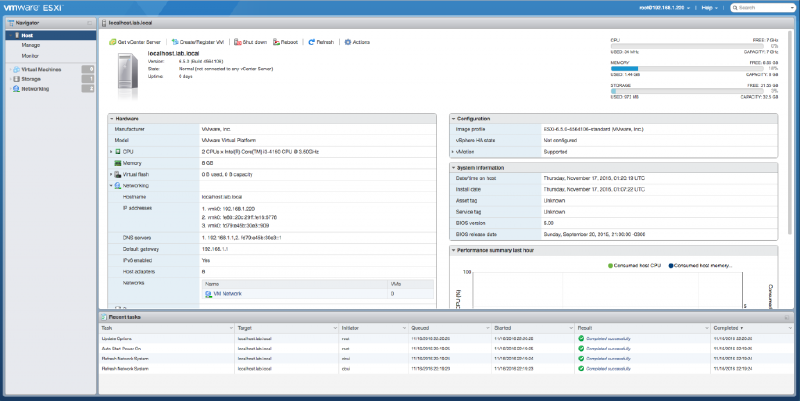
Task: Open Networking in the Navigator tree
Action: pyautogui.click(x=35, y=88)
